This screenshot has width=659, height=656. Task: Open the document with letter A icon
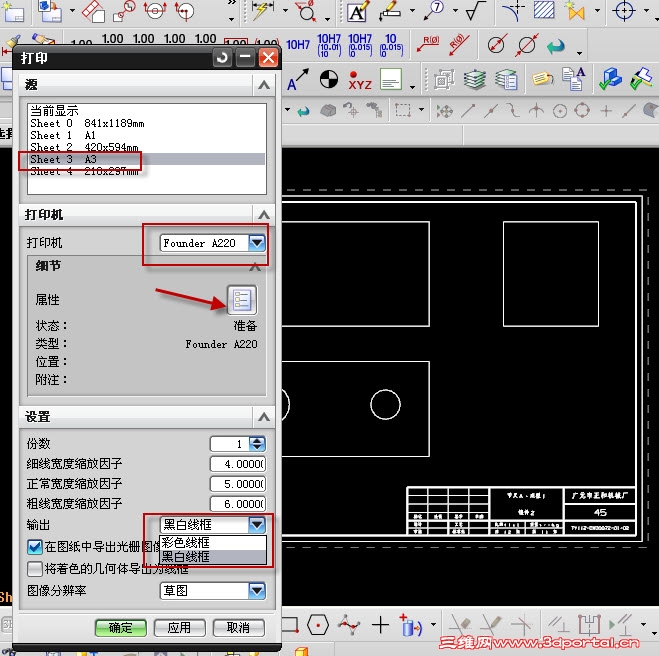574,79
